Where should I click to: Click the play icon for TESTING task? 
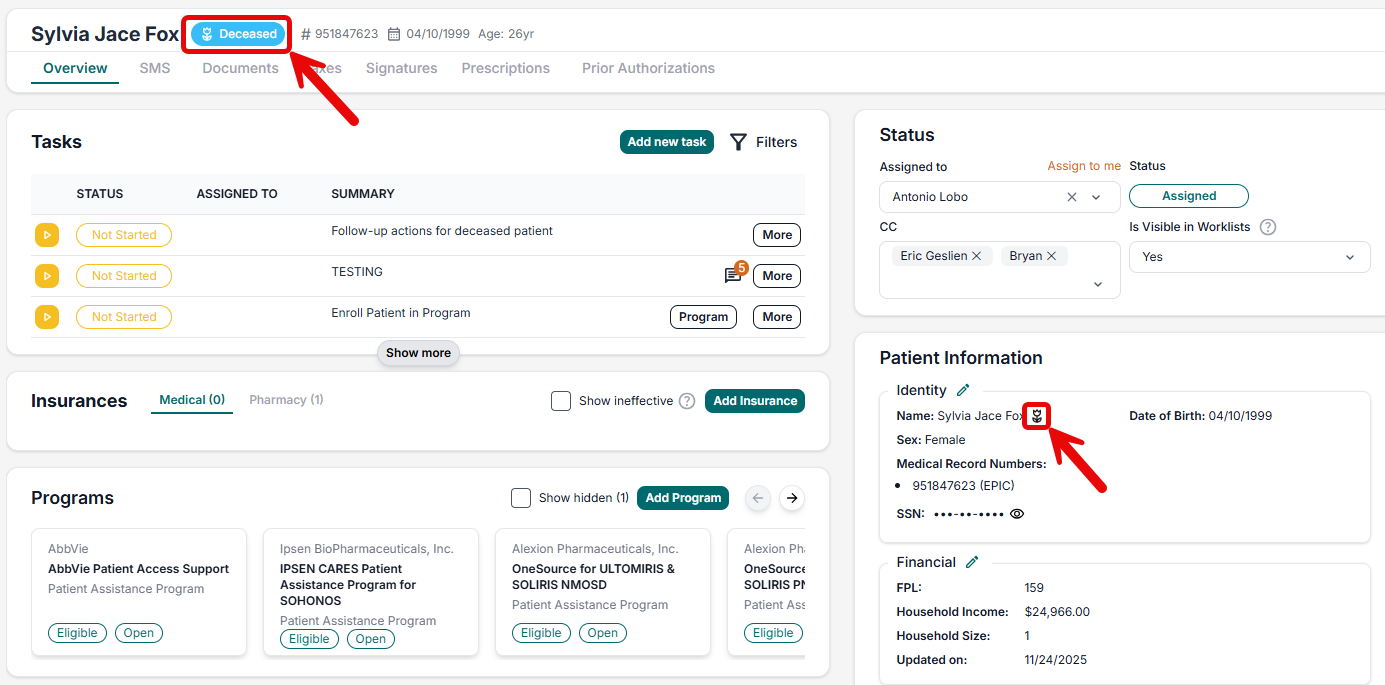(47, 276)
